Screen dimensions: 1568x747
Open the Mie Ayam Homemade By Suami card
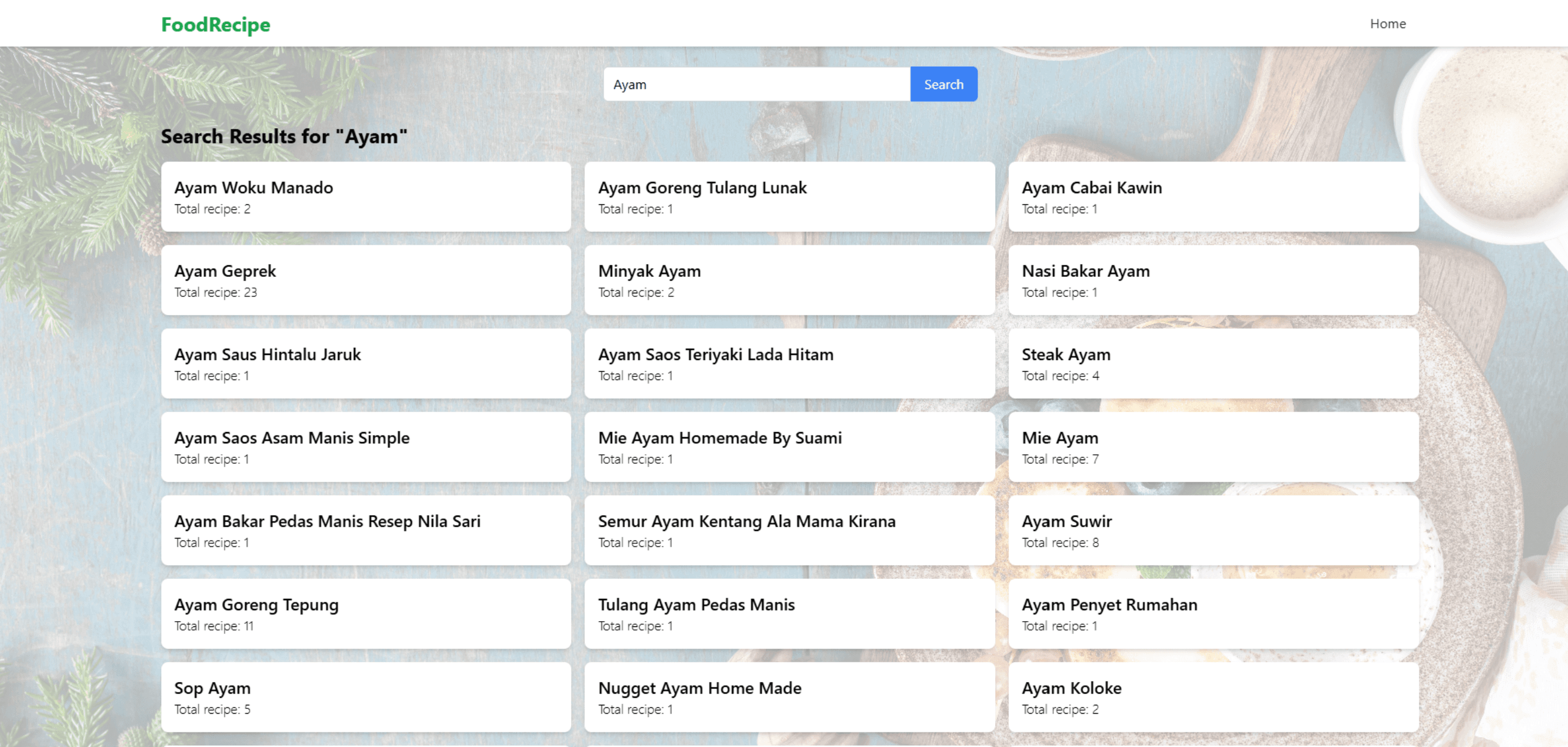789,447
